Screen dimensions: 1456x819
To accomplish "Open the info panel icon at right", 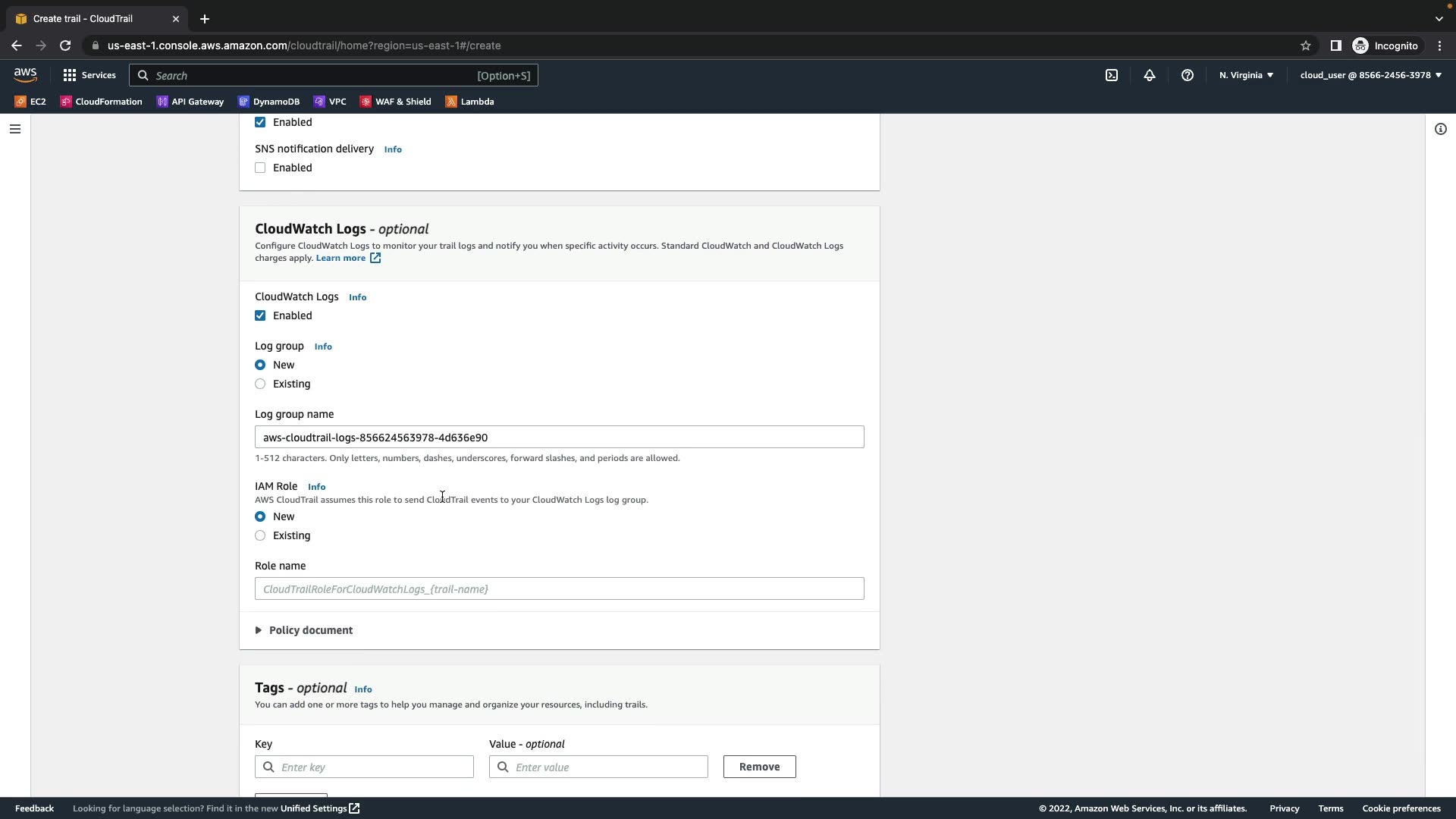I will [1440, 129].
